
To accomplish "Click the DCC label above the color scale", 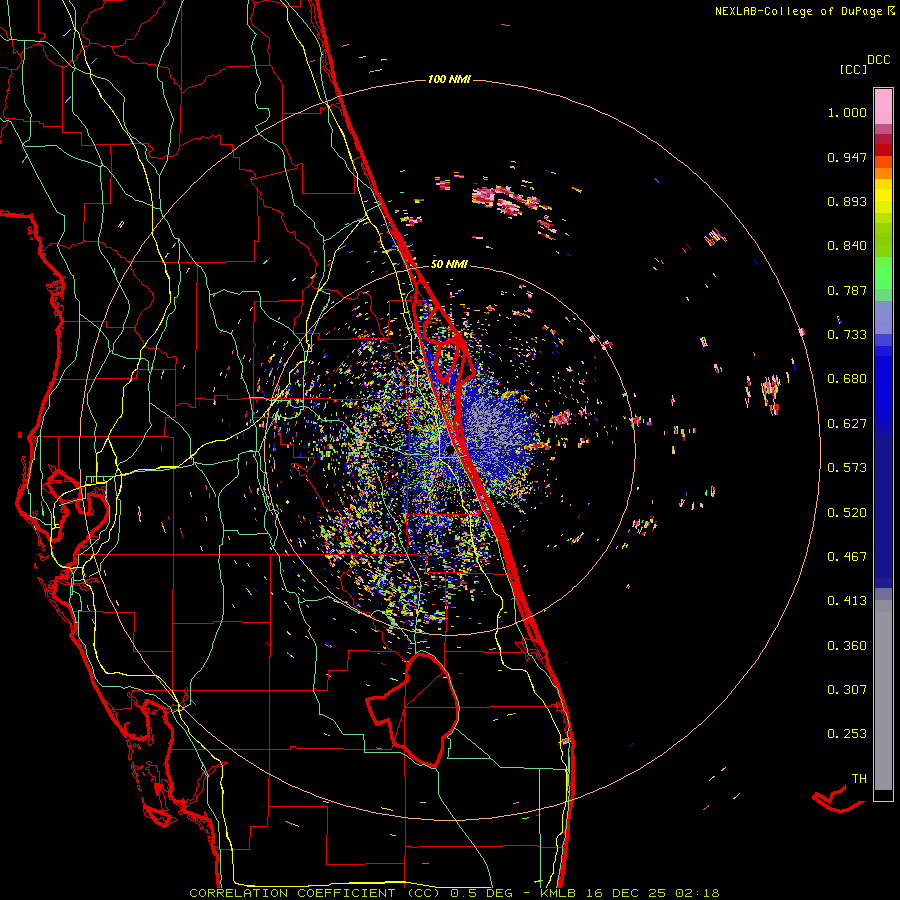I will (878, 60).
